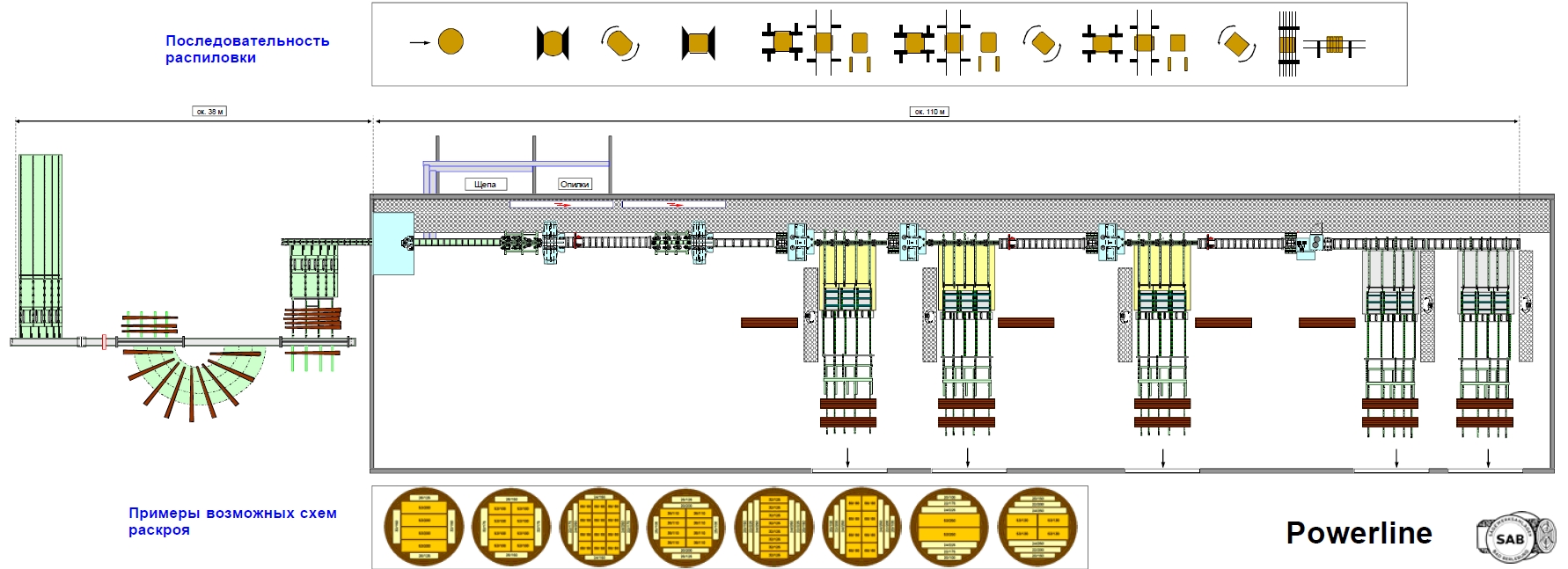Click the 'Опилки' box
The height and width of the screenshot is (569, 1568).
coord(575,185)
